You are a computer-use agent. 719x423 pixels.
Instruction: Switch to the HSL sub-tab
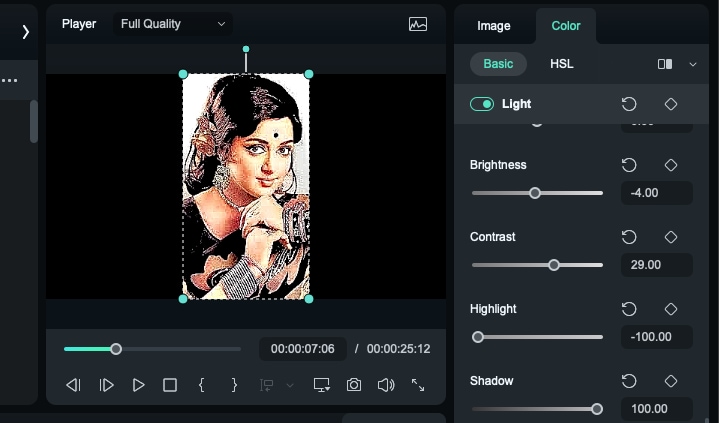pyautogui.click(x=562, y=64)
